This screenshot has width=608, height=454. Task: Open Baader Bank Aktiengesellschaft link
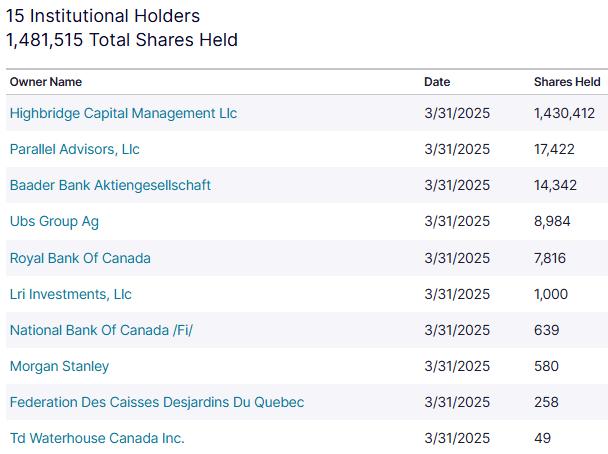tap(110, 185)
